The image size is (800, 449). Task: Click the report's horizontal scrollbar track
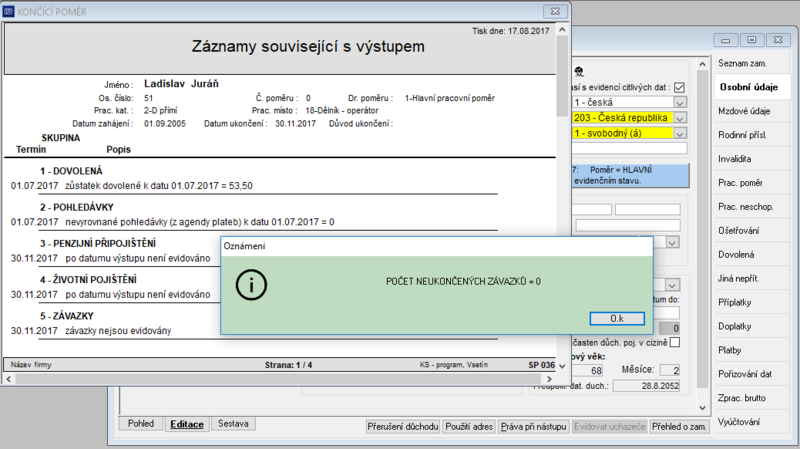click(279, 379)
